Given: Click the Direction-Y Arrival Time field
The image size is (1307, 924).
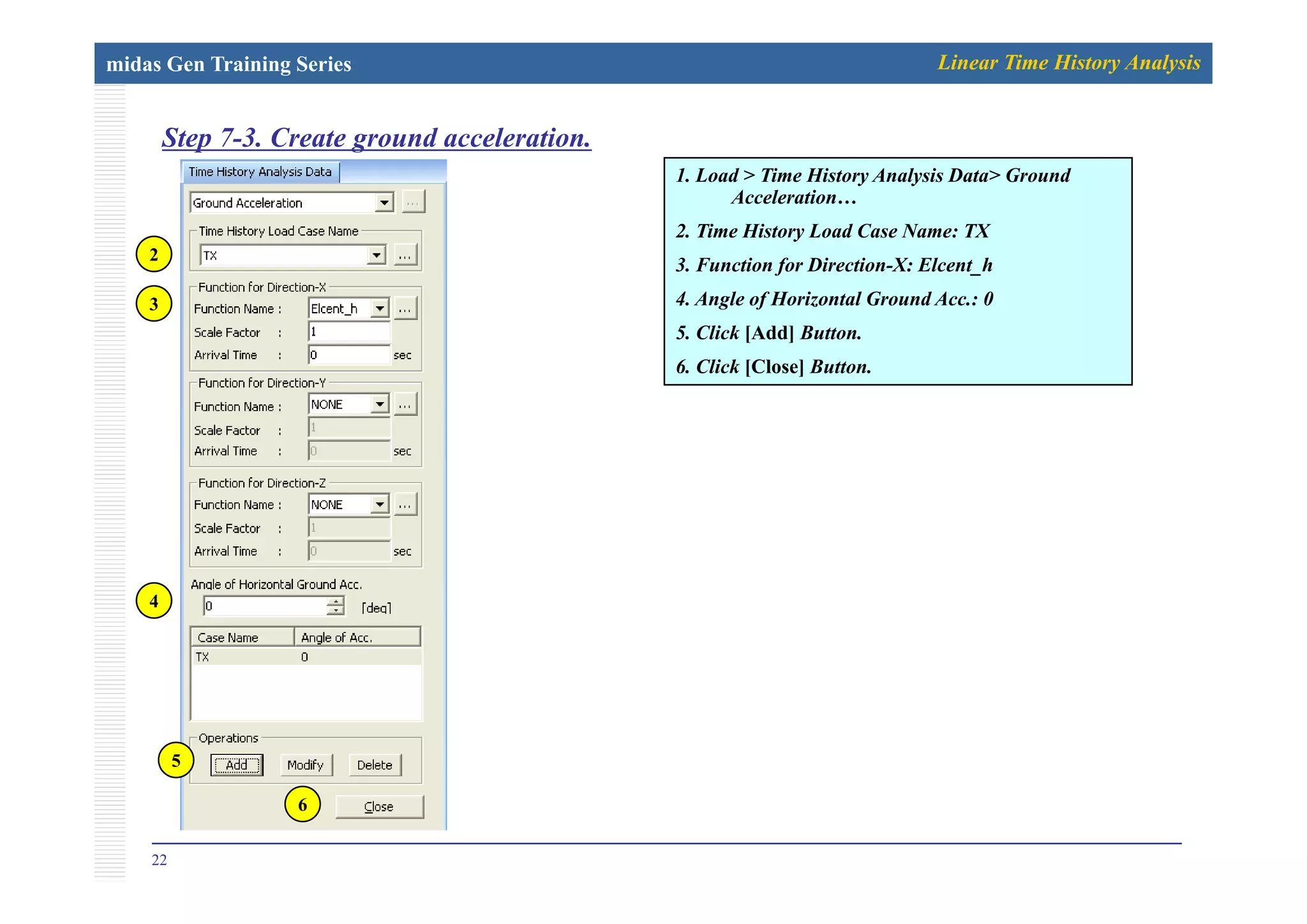Looking at the screenshot, I should 349,451.
